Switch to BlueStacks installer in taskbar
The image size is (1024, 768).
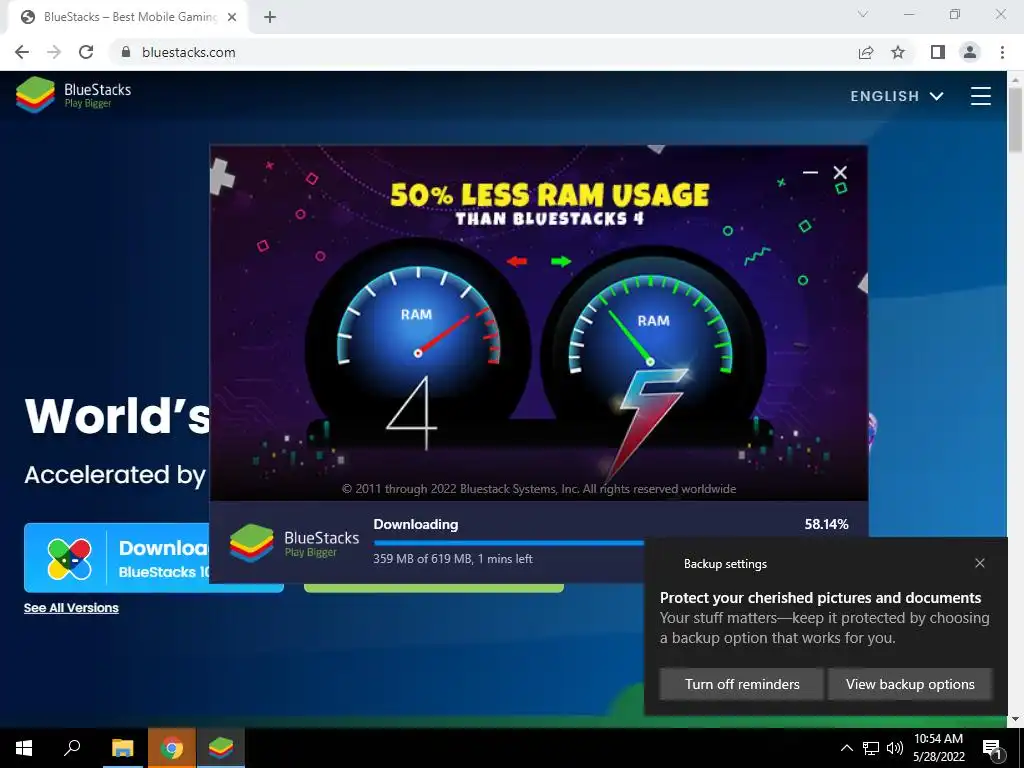click(x=221, y=748)
